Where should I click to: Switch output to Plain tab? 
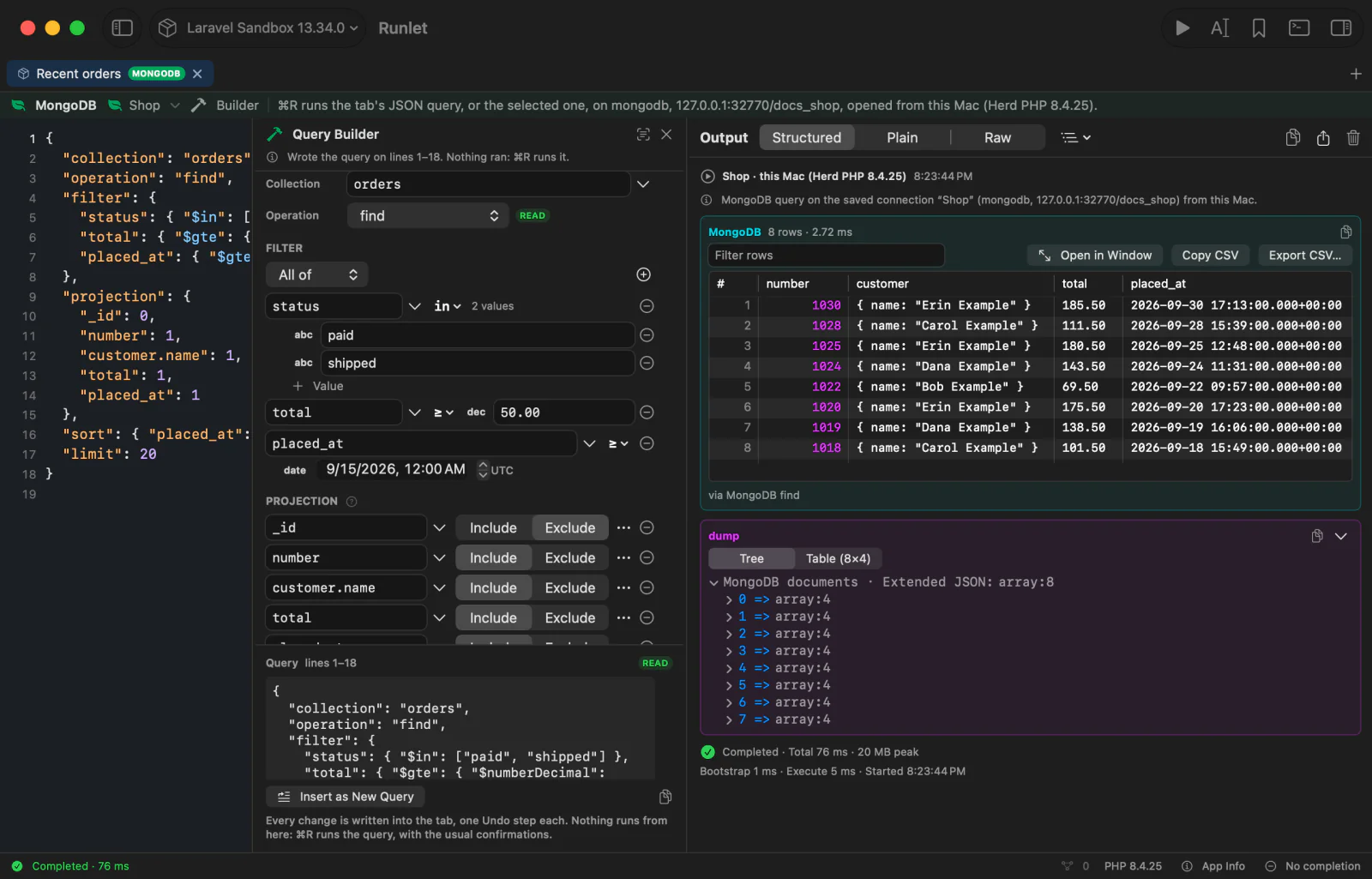coord(902,137)
